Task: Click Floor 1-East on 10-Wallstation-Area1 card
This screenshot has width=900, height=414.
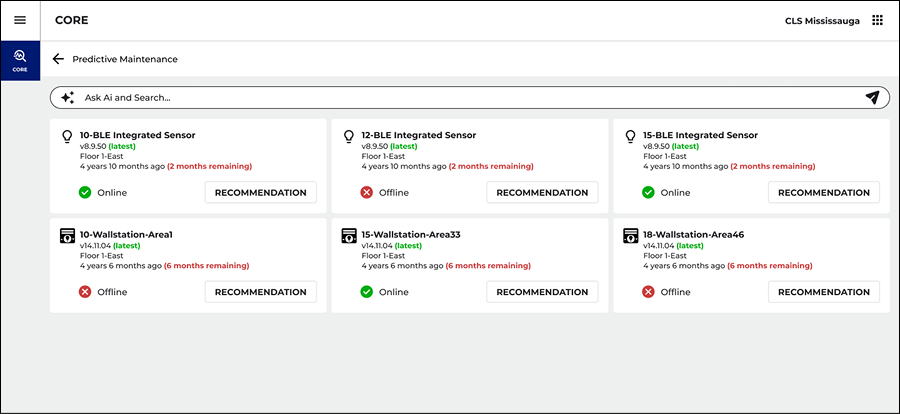Action: 102,256
